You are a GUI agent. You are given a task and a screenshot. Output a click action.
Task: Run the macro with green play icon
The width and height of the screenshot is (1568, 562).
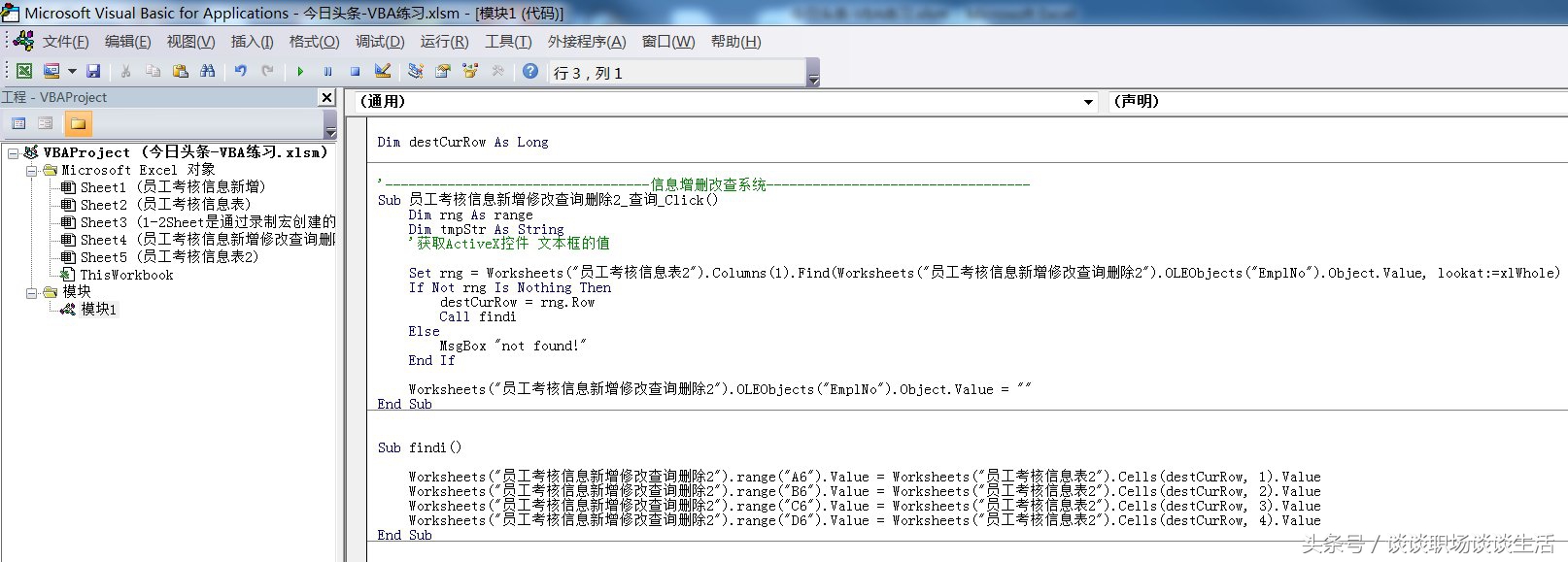tap(300, 71)
